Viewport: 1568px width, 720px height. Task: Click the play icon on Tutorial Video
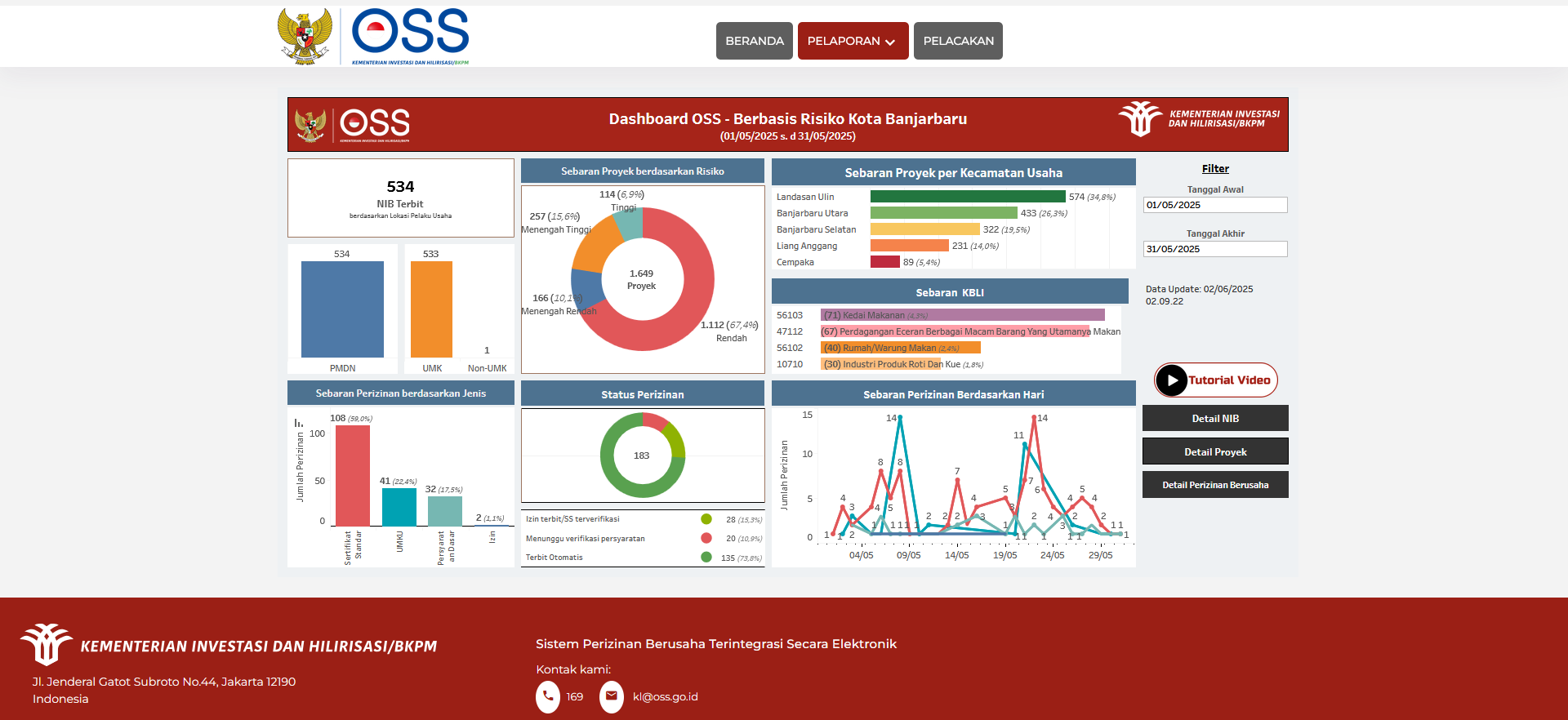1172,380
